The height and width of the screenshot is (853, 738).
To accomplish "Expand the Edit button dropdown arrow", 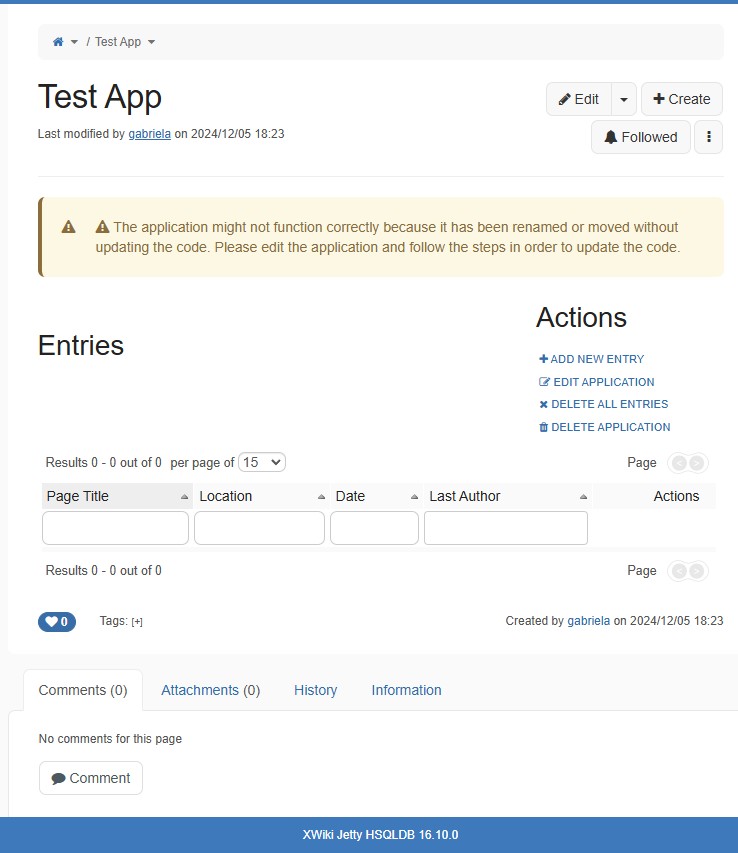I will 623,99.
